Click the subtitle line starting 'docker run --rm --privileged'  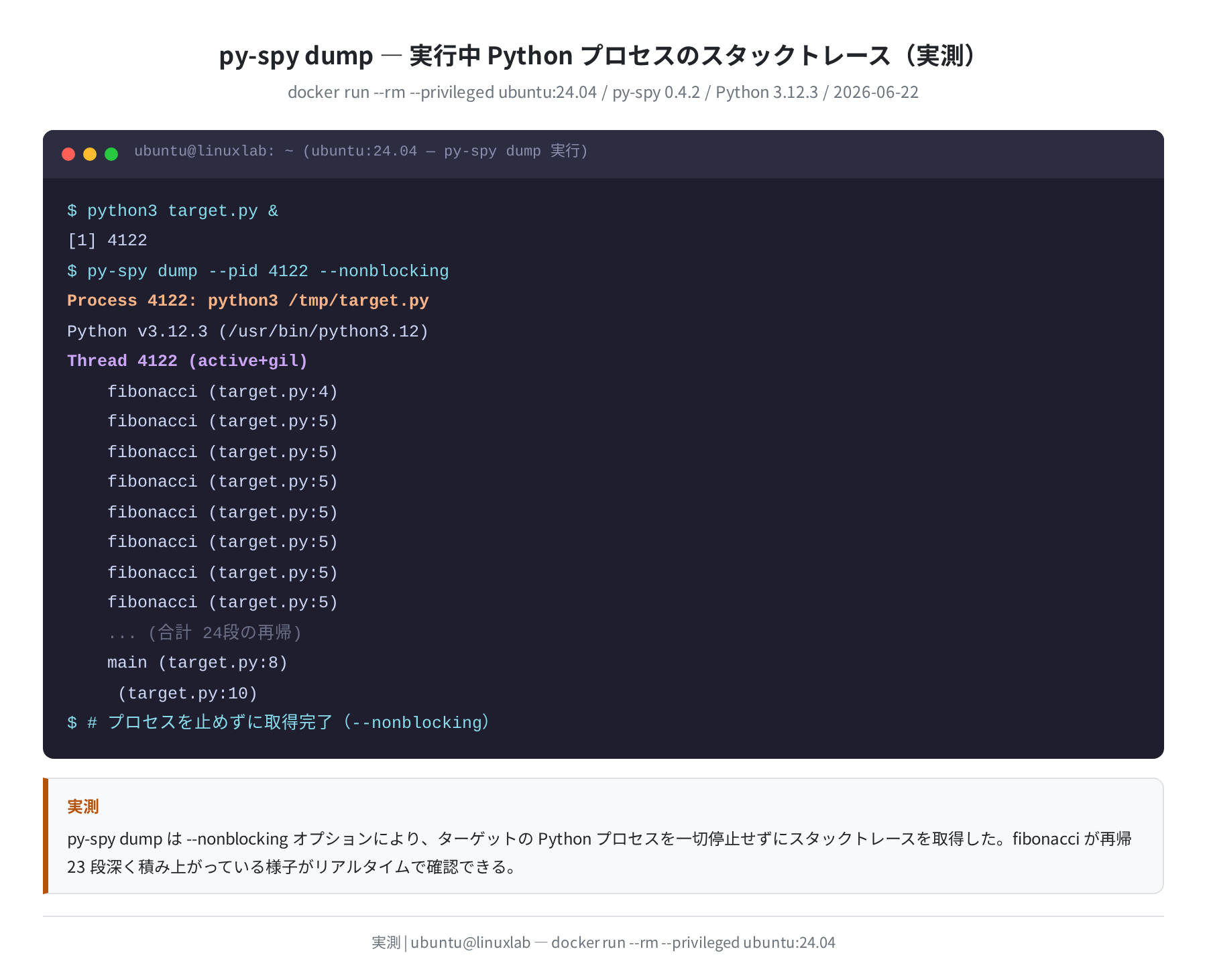coord(603,92)
